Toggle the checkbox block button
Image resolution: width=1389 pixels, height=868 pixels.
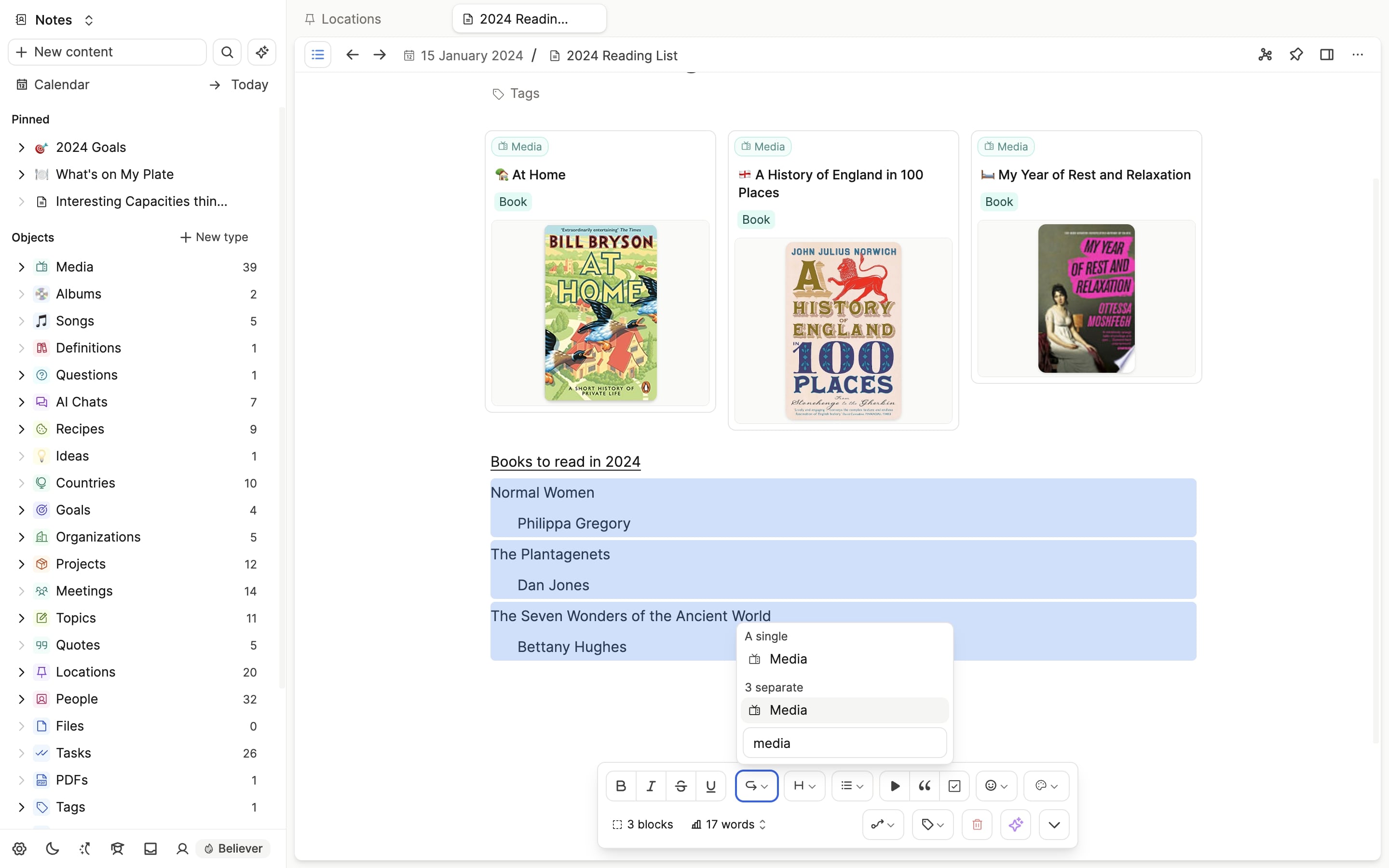click(954, 786)
